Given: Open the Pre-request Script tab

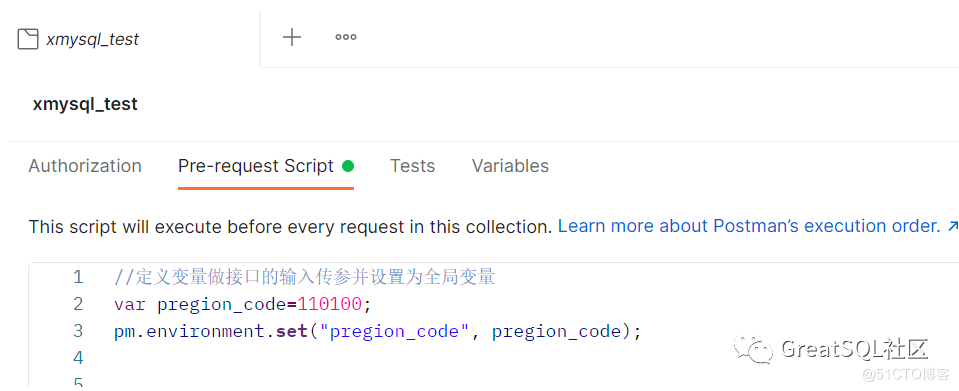Looking at the screenshot, I should click(x=256, y=166).
